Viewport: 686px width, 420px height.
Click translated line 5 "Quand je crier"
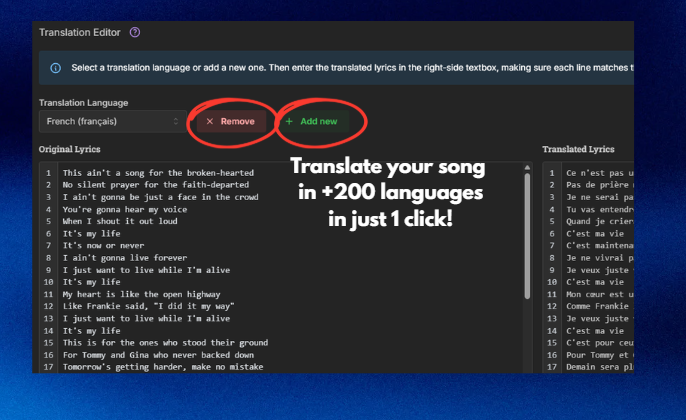(599, 221)
